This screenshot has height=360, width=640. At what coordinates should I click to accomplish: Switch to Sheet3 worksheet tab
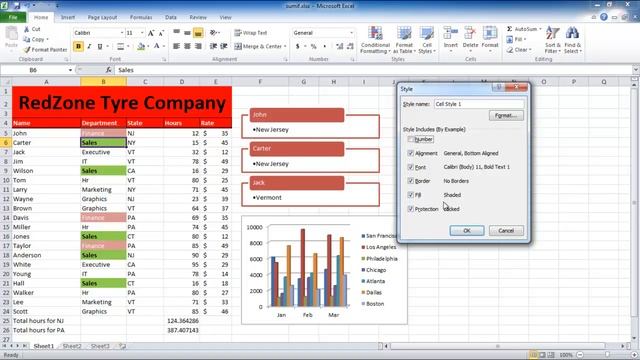[100, 346]
